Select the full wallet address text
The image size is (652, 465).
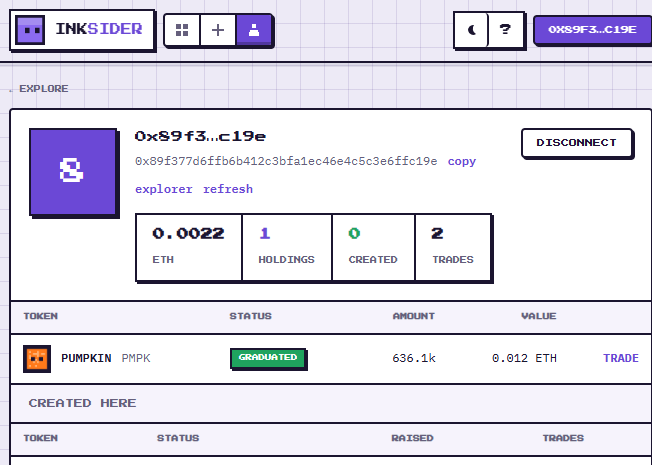click(x=286, y=161)
